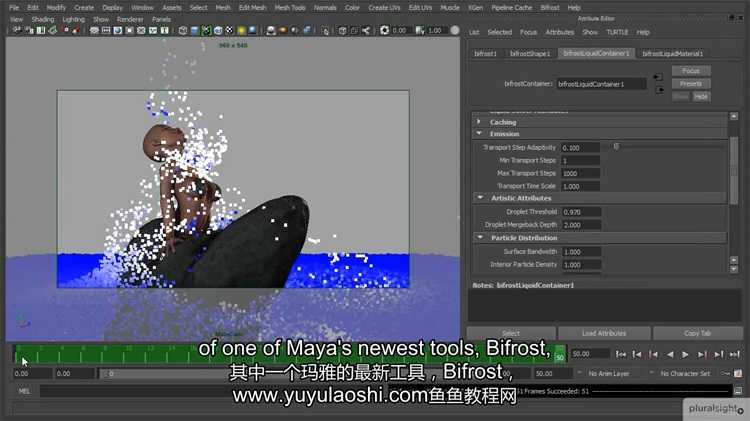Screen dimensions: 750x421
Task: Click the Droplet Threshold value field
Action: coord(581,212)
